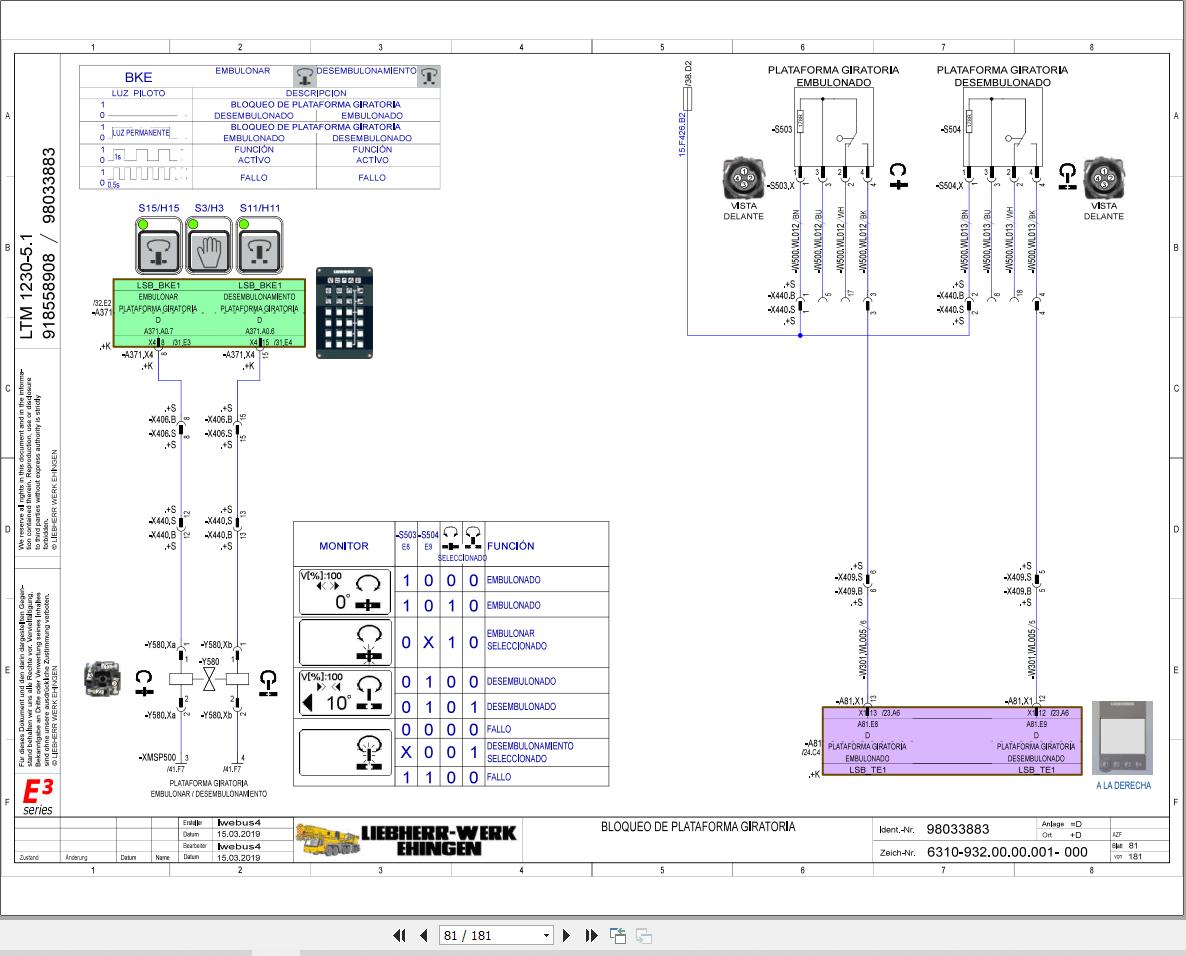This screenshot has height=956, width=1186.
Task: Click the monitor thumbnail above A LA DERECHA
Action: click(1122, 738)
